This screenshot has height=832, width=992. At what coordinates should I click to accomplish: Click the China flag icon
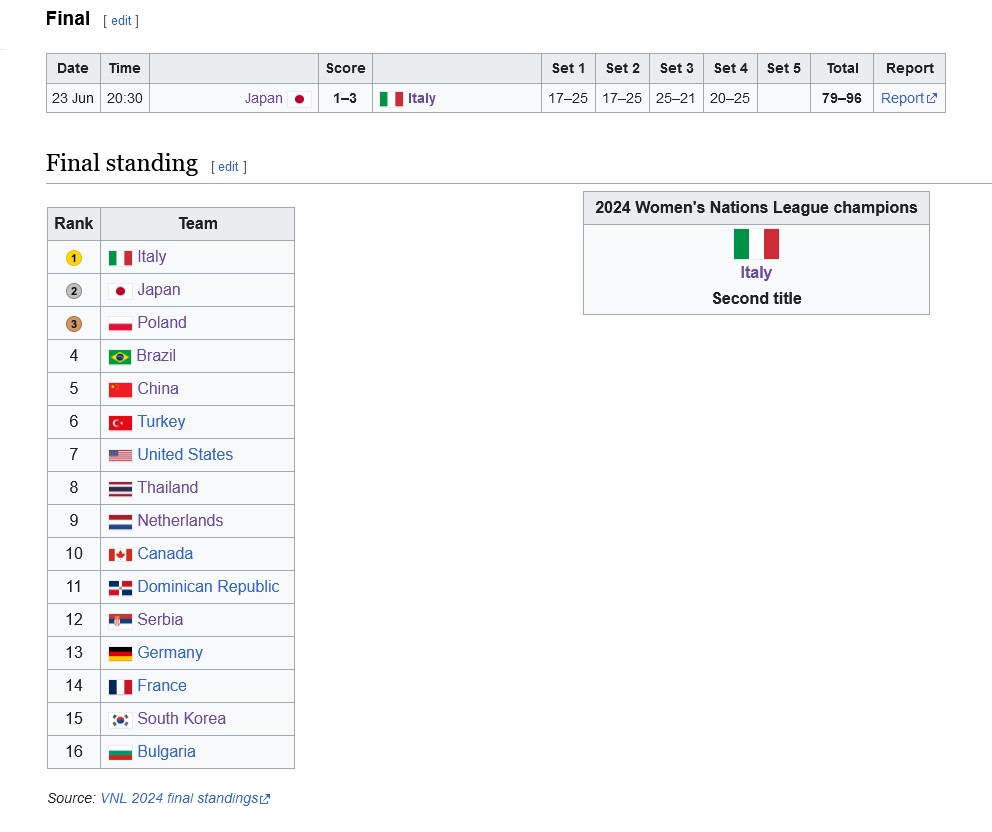coord(120,390)
